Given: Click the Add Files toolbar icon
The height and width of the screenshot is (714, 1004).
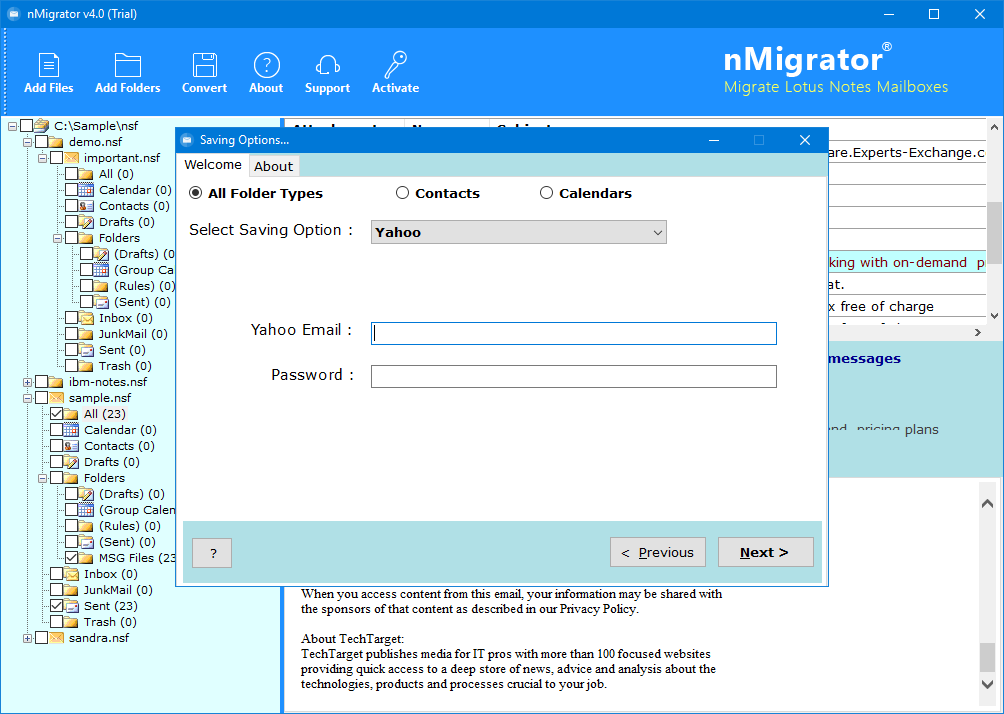Looking at the screenshot, I should pos(49,65).
